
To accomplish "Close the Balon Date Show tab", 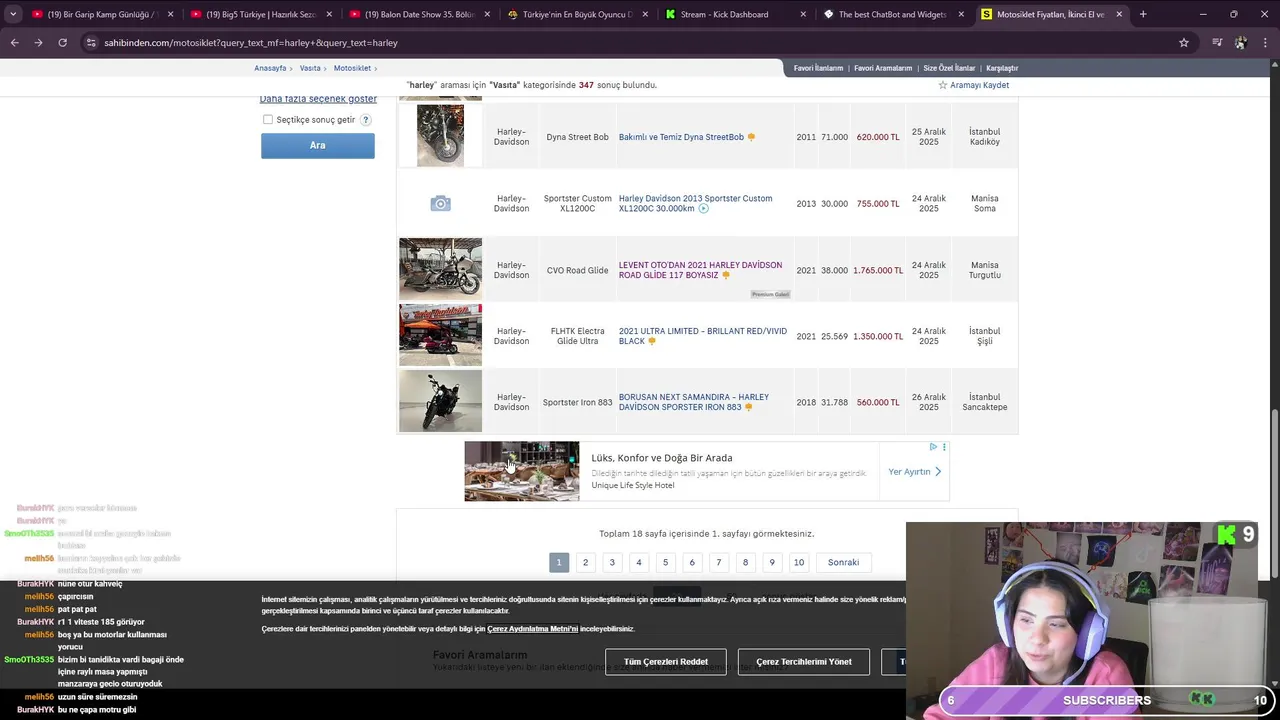I will (x=487, y=14).
